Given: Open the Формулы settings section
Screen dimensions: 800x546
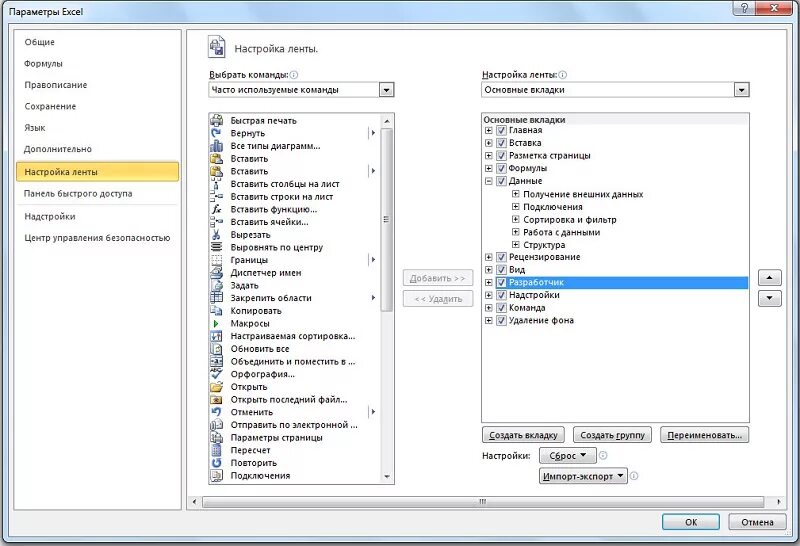Looking at the screenshot, I should click(97, 63).
